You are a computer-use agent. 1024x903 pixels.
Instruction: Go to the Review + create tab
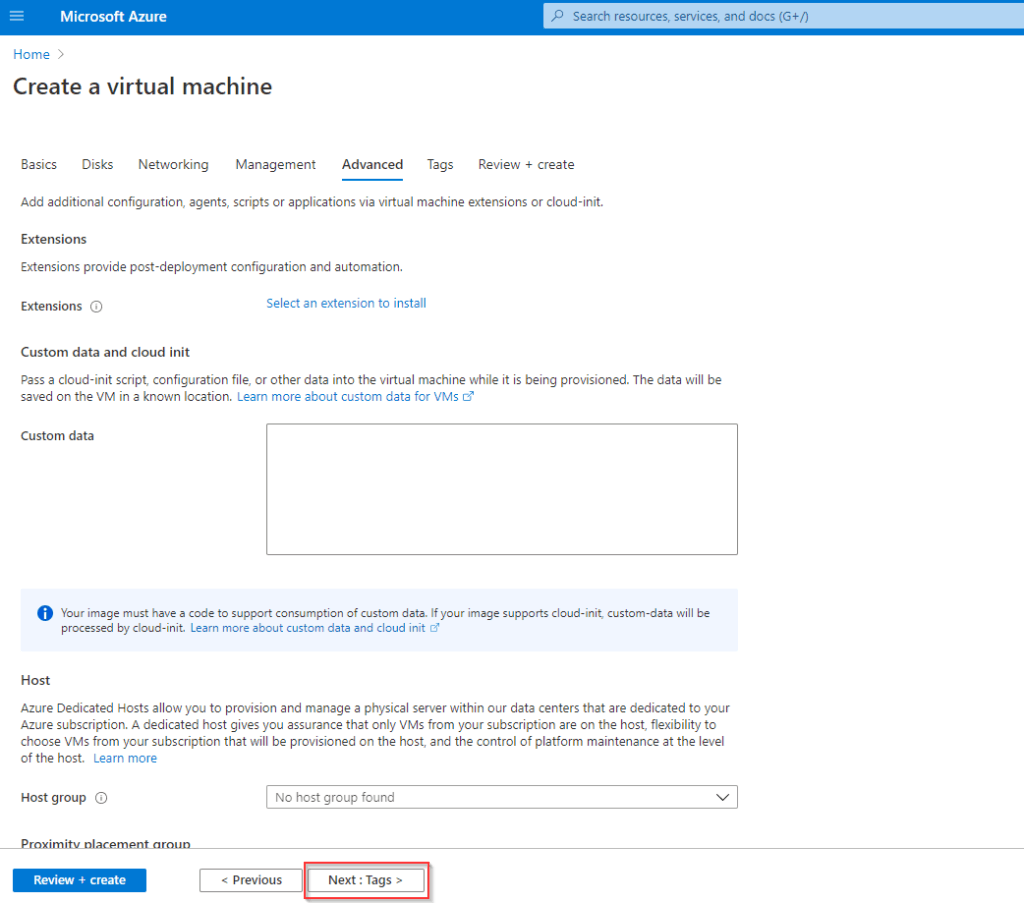point(526,164)
